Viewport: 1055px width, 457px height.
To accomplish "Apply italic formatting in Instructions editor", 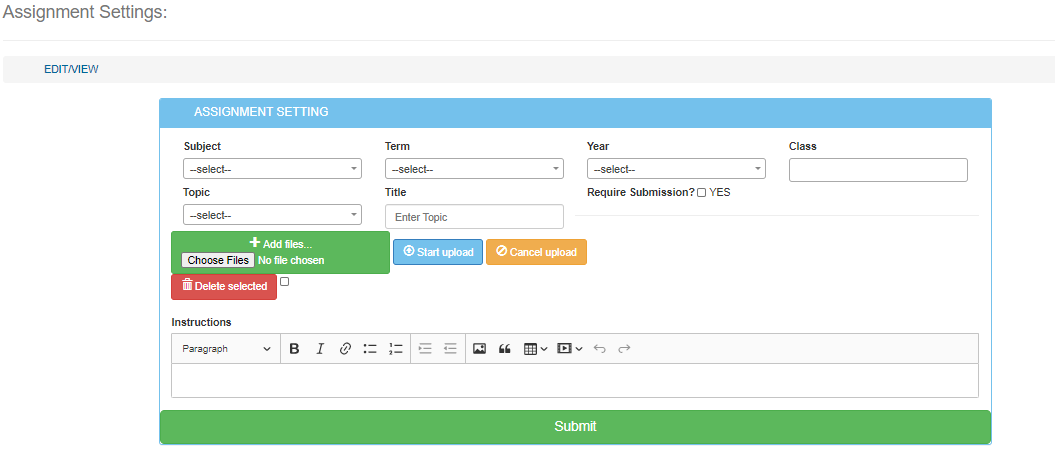I will coord(320,349).
